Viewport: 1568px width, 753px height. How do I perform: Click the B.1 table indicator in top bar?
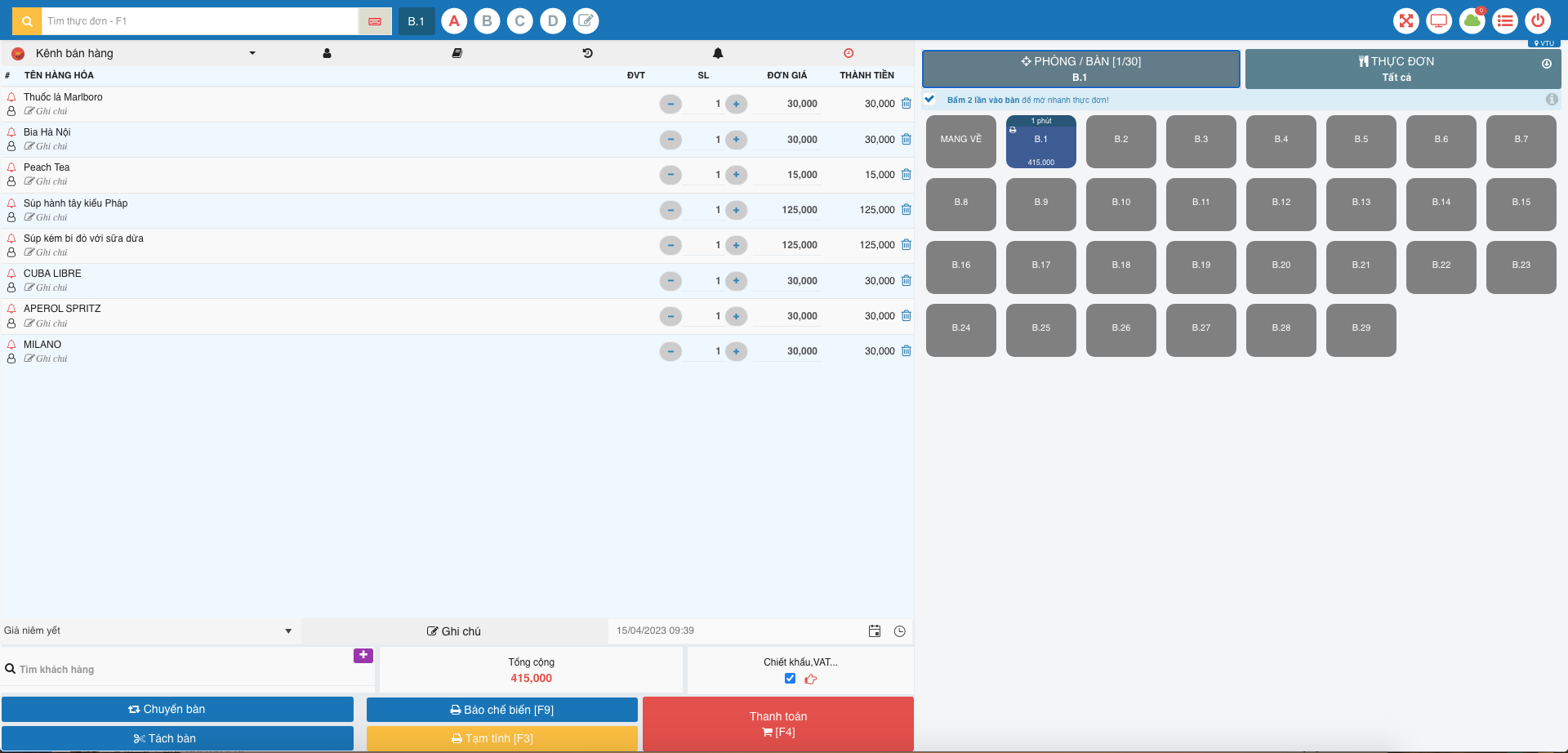[416, 21]
